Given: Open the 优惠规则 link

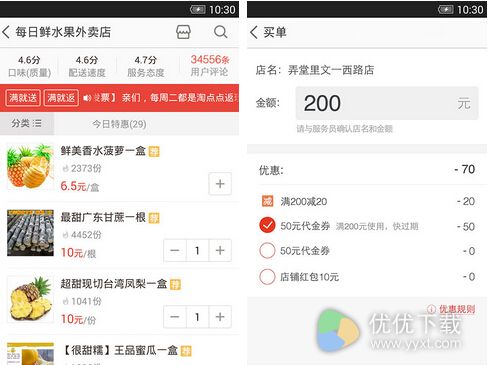Looking at the screenshot, I should coord(457,309).
